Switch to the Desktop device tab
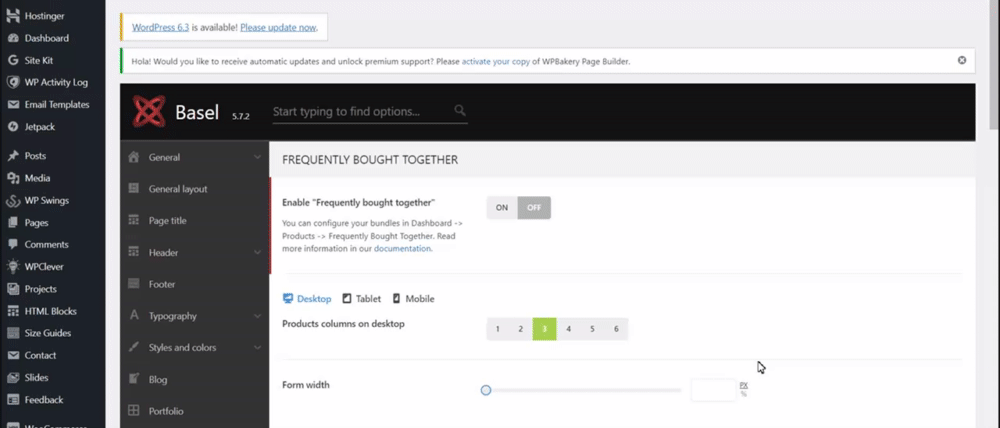1000x428 pixels. 307,299
